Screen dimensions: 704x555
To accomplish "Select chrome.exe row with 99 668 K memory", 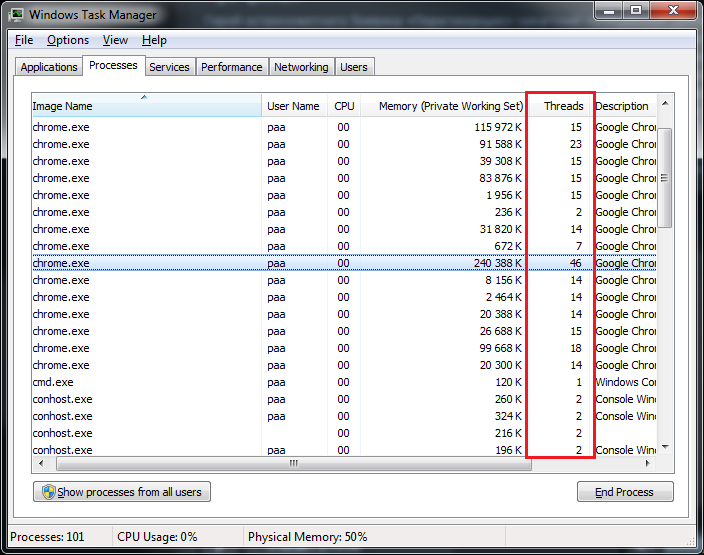I will (344, 348).
